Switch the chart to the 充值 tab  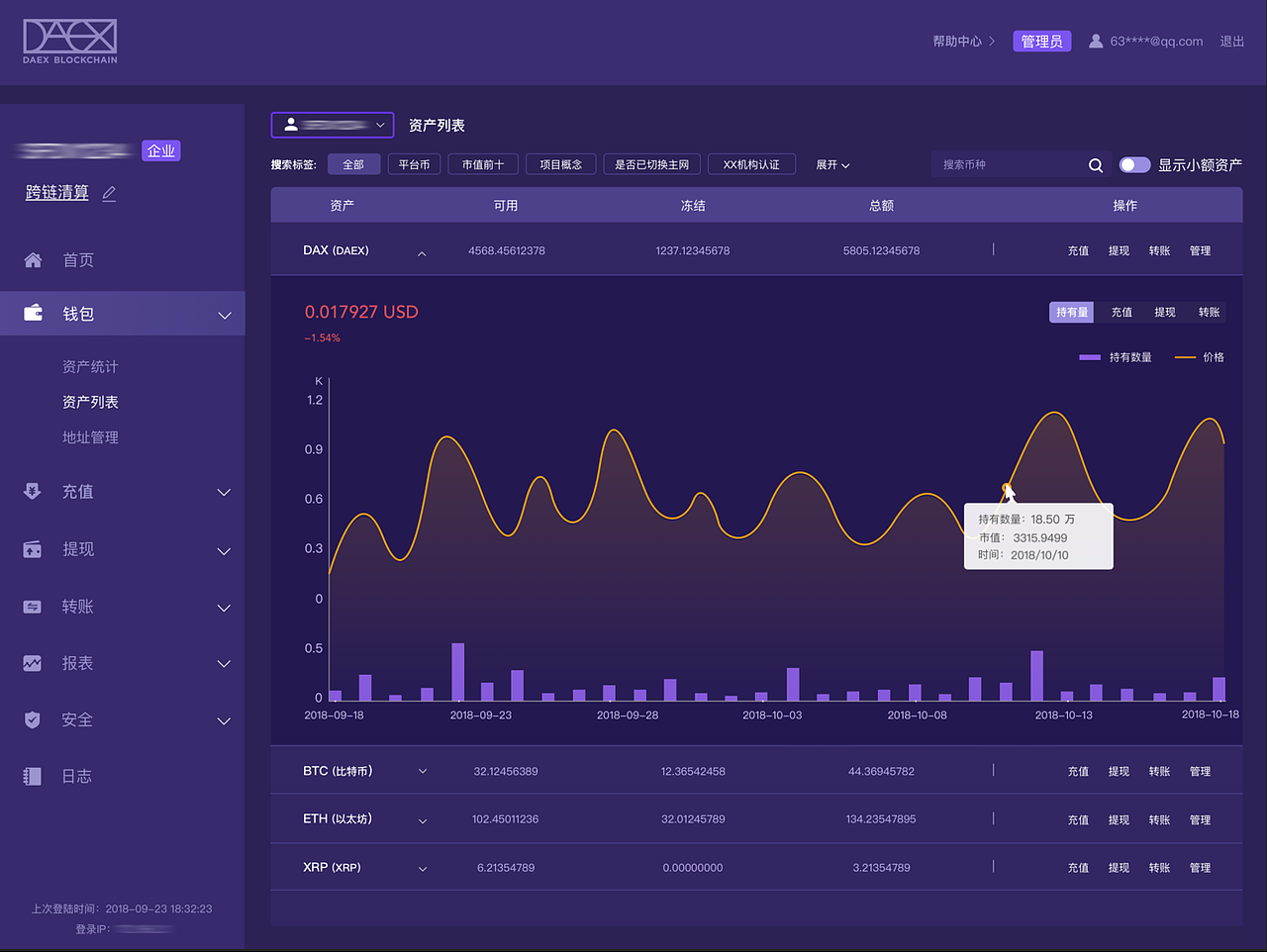coord(1121,313)
